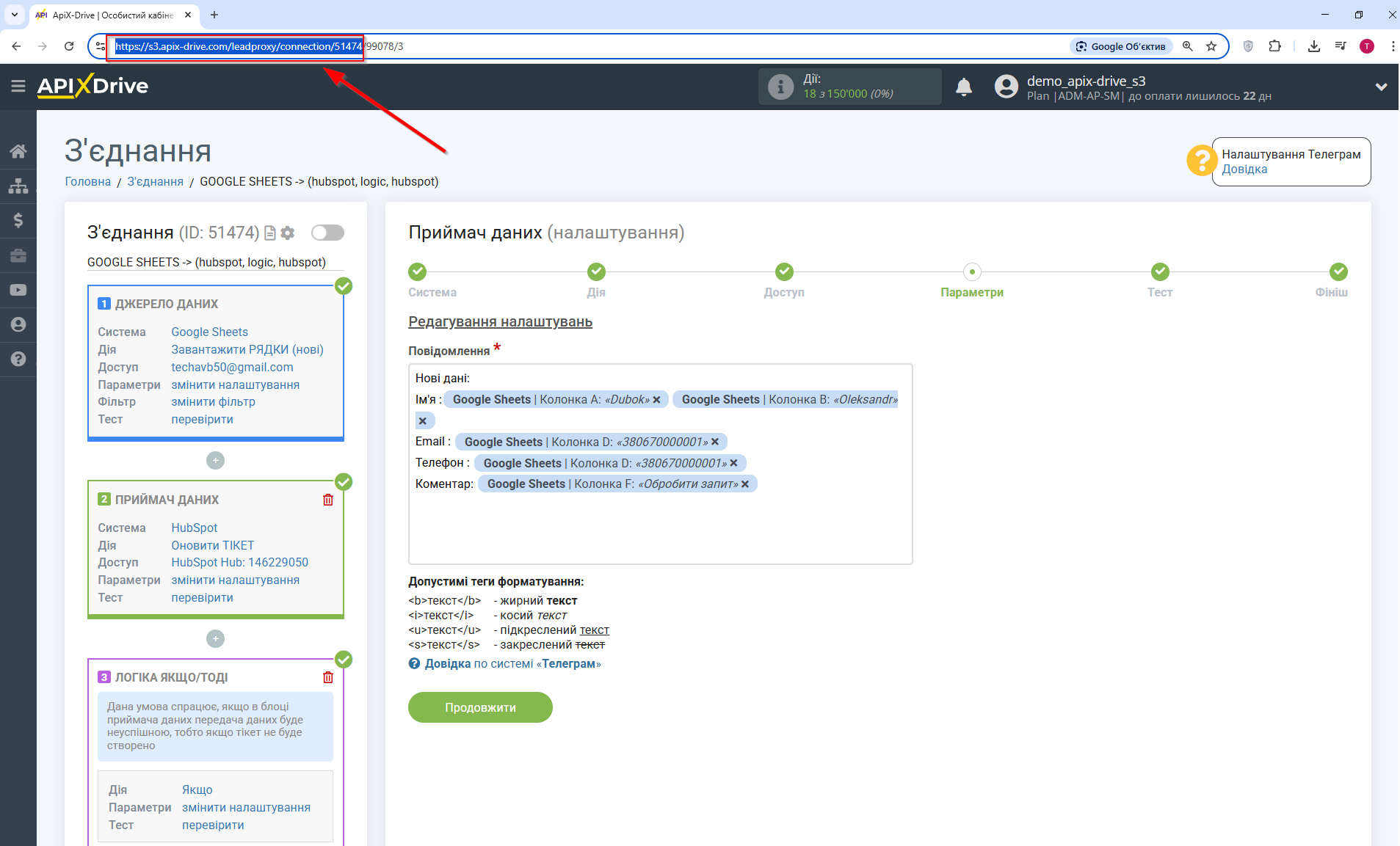Add block after ДЖЕРЕЛО ДАНИХ
The height and width of the screenshot is (846, 1400).
215,460
